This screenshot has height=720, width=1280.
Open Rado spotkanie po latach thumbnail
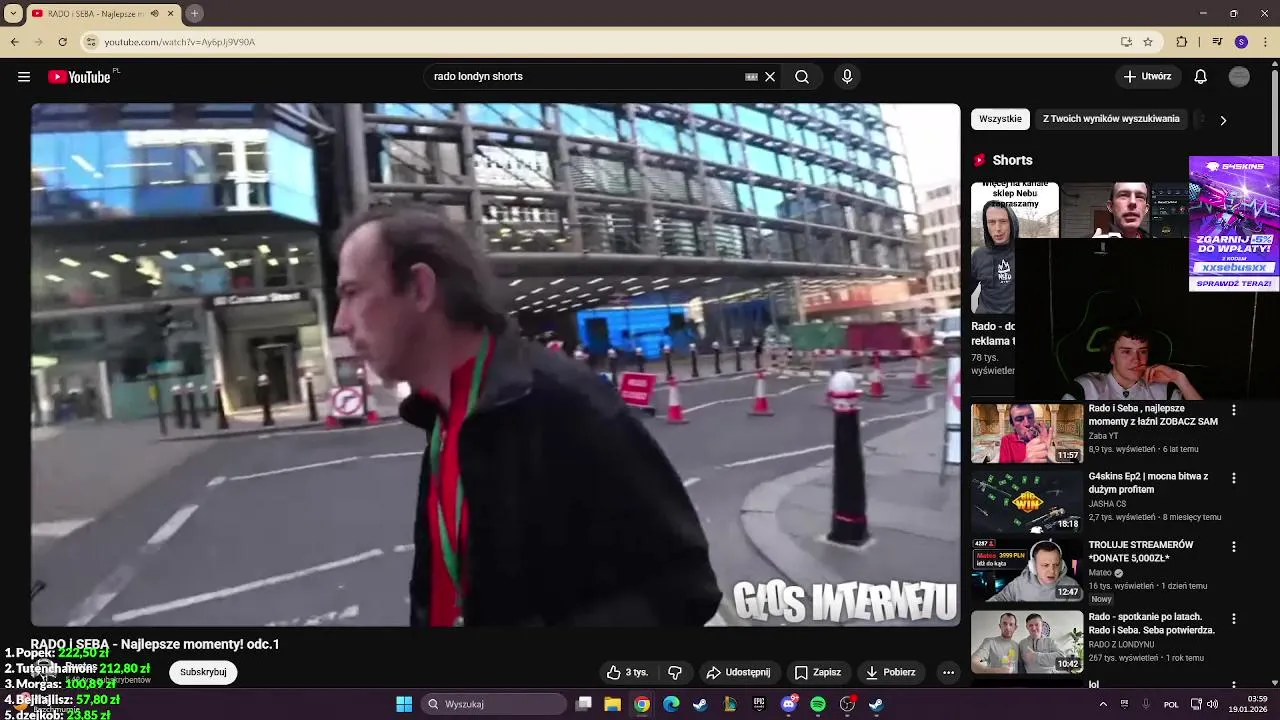[1027, 642]
